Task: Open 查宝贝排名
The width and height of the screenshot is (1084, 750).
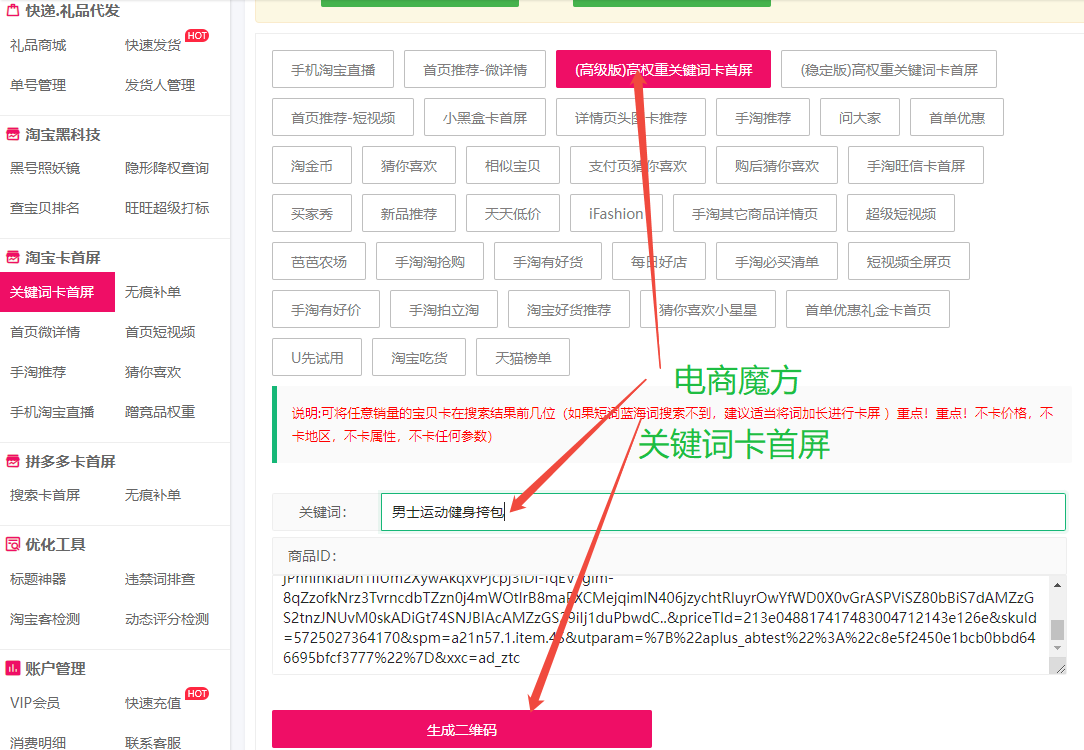Action: [45, 208]
